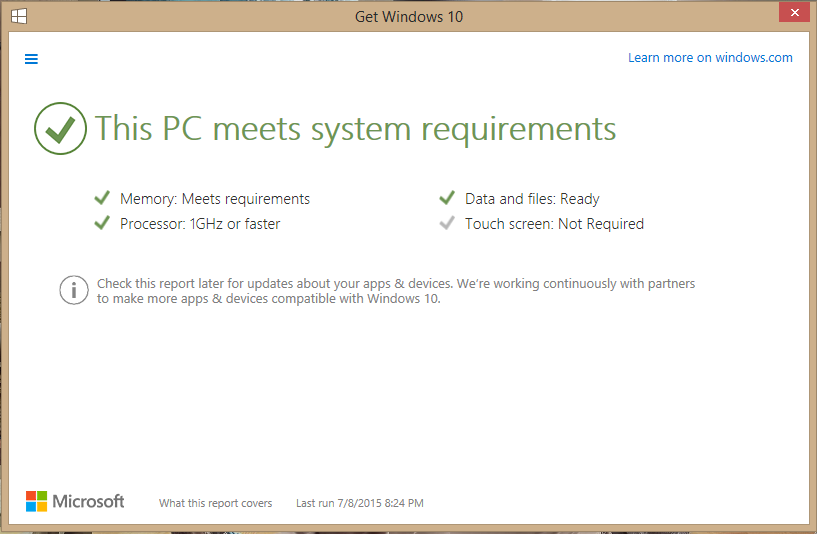Close the Get Windows 10 window

[794, 13]
